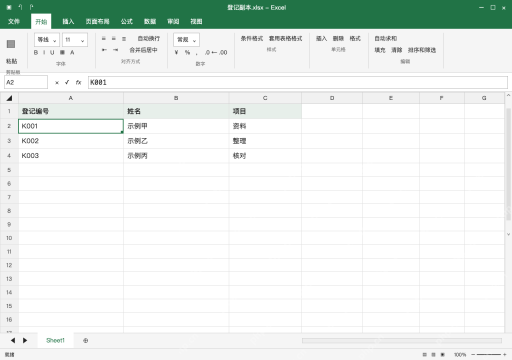Viewport: 512px width, 360px height.
Task: Select row 3 header
Action: click(x=9, y=141)
